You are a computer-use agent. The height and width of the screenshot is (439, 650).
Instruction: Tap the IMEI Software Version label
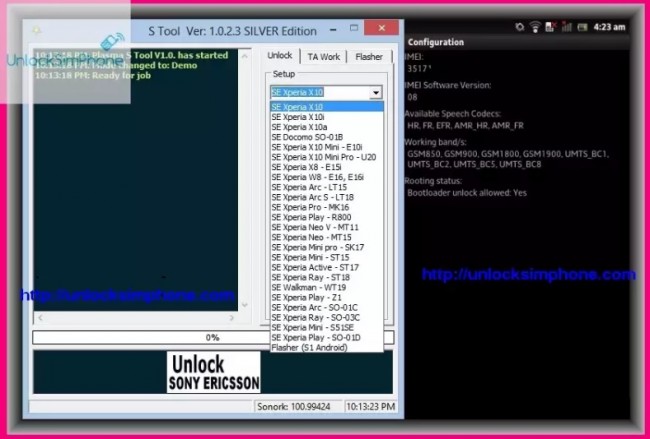pyautogui.click(x=448, y=85)
